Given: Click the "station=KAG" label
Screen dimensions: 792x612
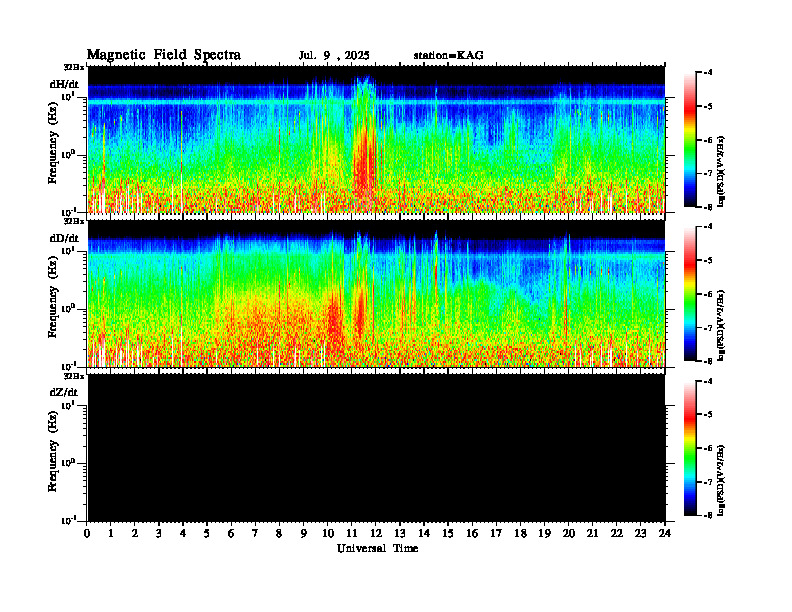Looking at the screenshot, I should coord(448,56).
